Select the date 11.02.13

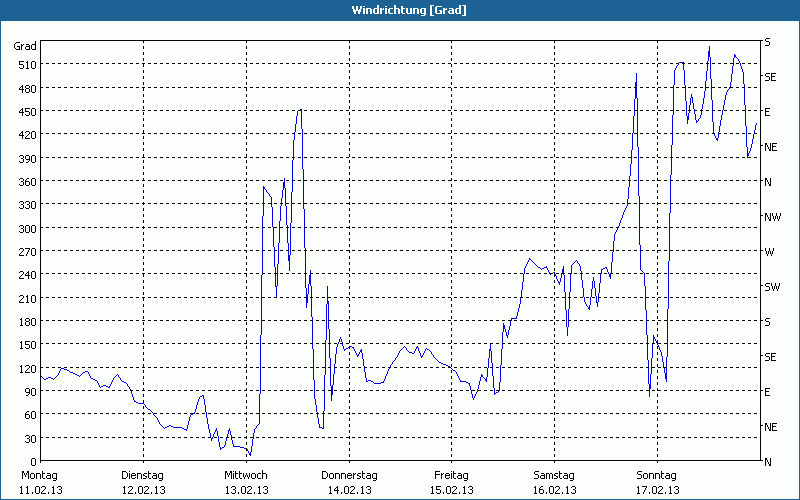point(40,490)
